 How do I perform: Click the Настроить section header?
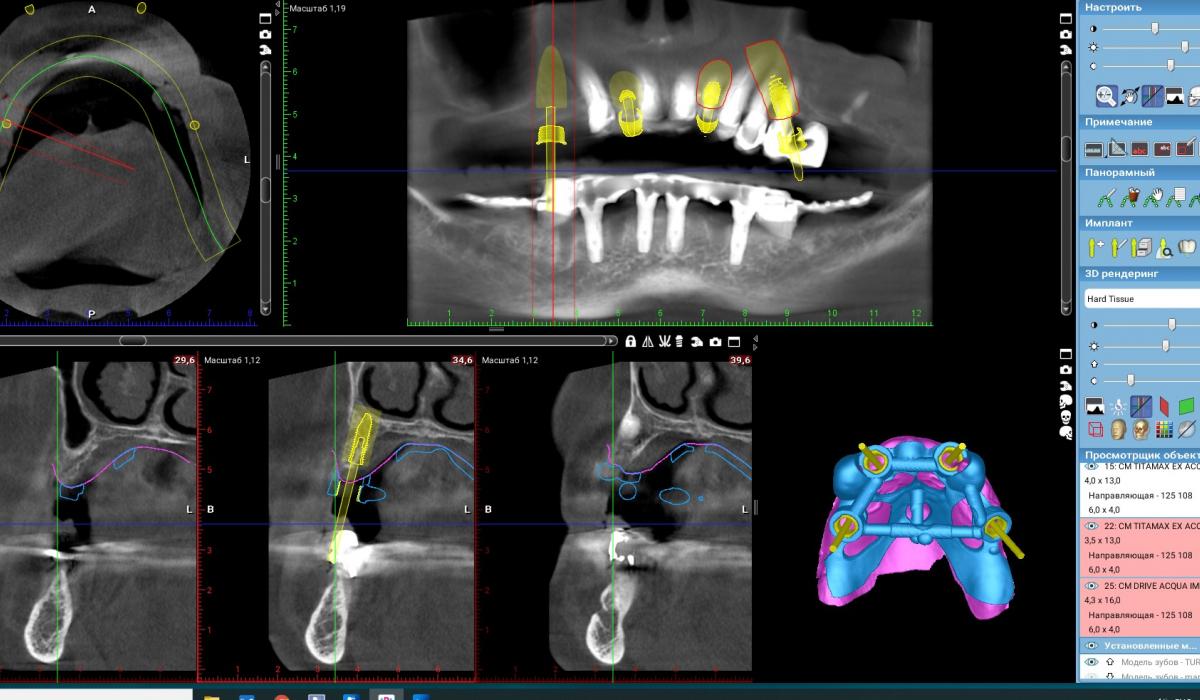pyautogui.click(x=1140, y=7)
